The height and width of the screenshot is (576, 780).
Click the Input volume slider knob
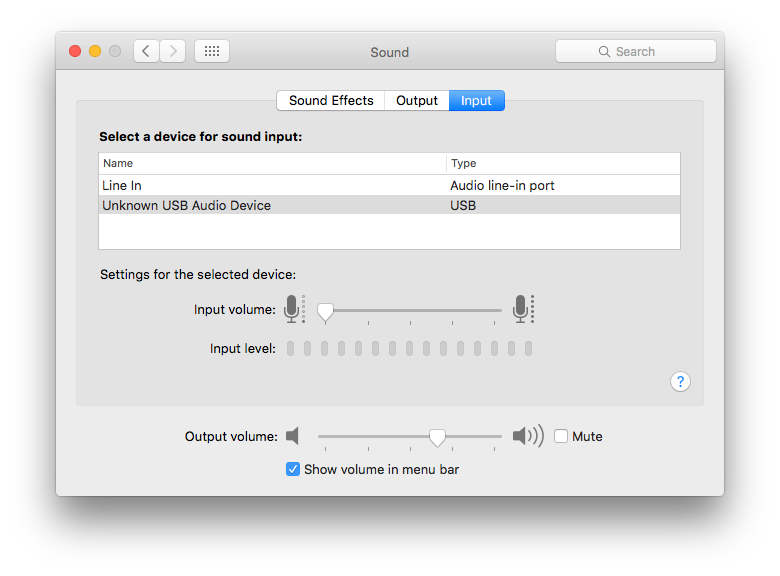325,311
